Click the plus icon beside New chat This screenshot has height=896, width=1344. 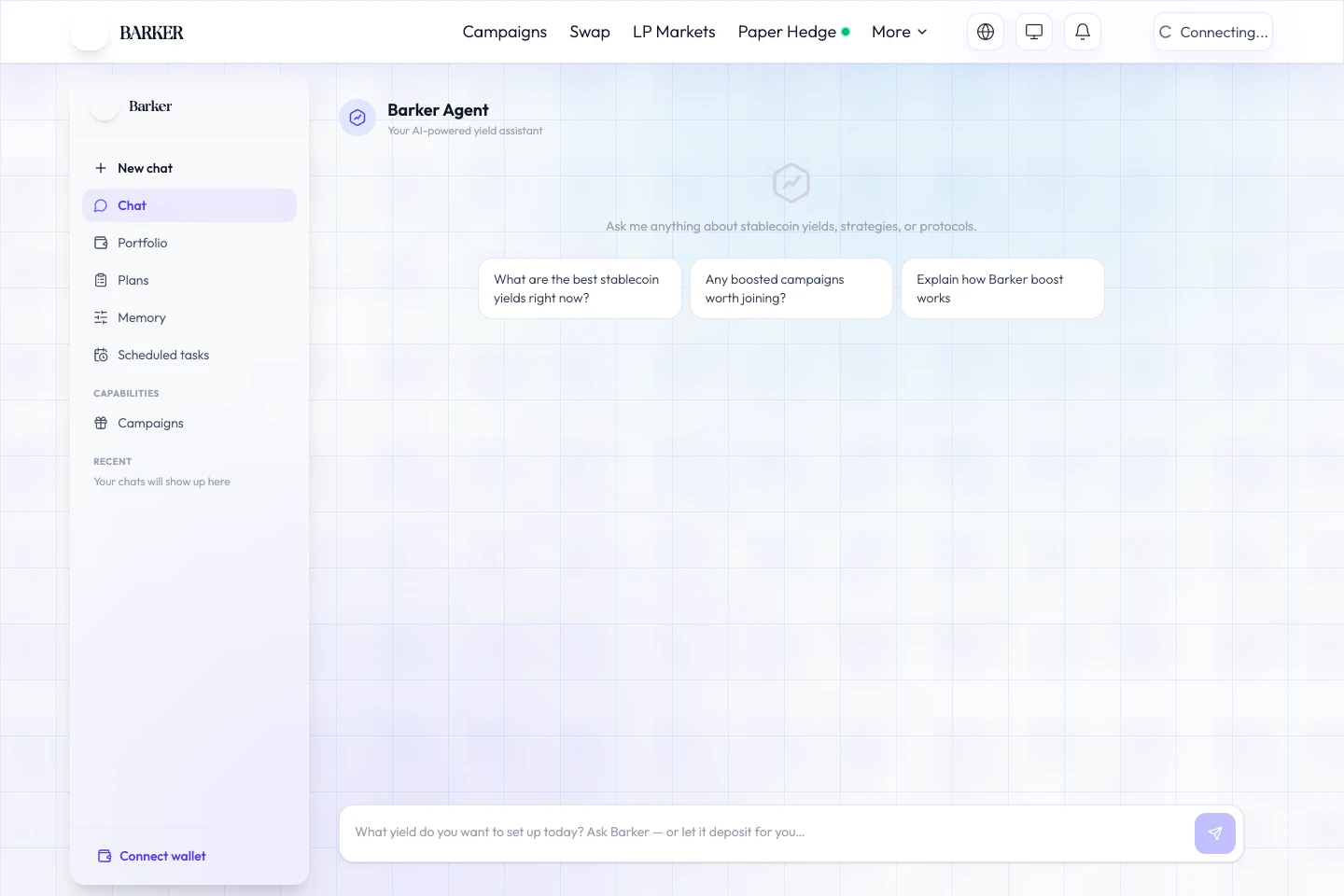(101, 168)
